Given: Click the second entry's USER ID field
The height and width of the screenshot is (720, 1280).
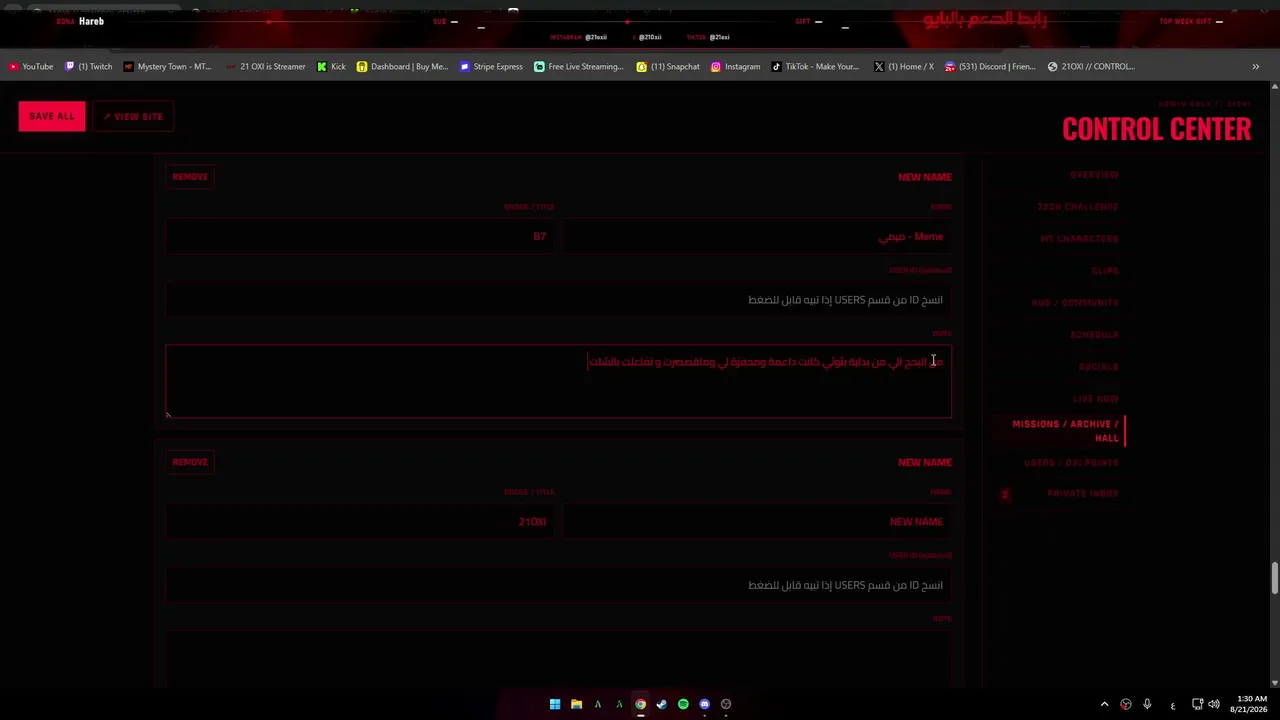Looking at the screenshot, I should coord(559,585).
